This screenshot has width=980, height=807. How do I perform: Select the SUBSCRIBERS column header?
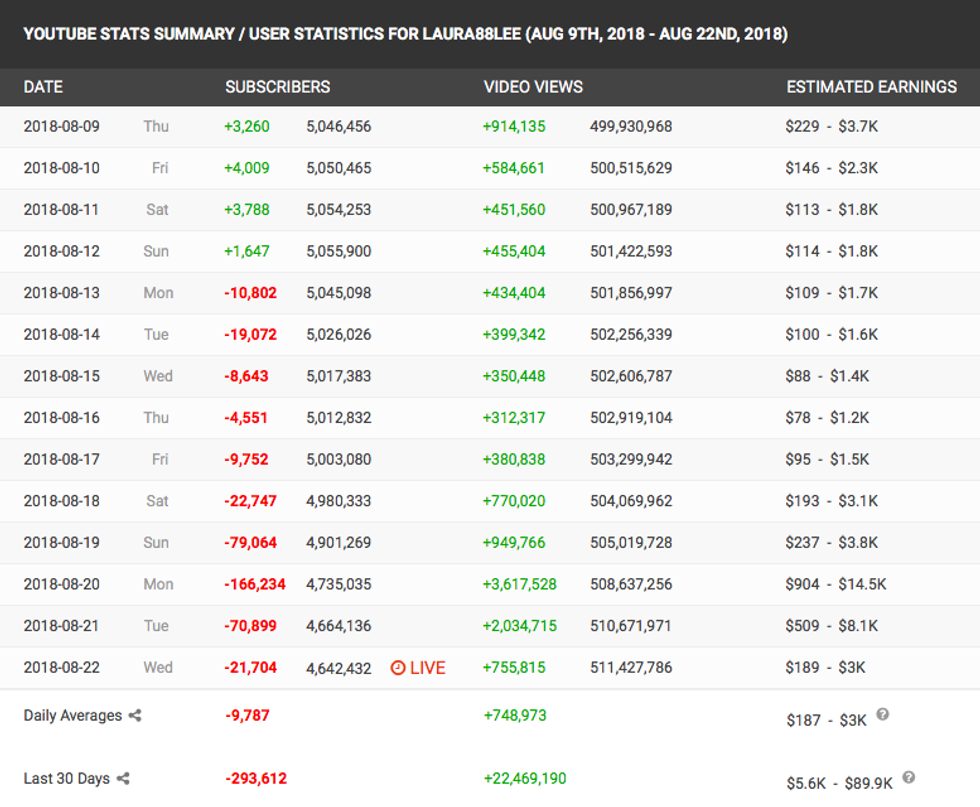pyautogui.click(x=277, y=87)
